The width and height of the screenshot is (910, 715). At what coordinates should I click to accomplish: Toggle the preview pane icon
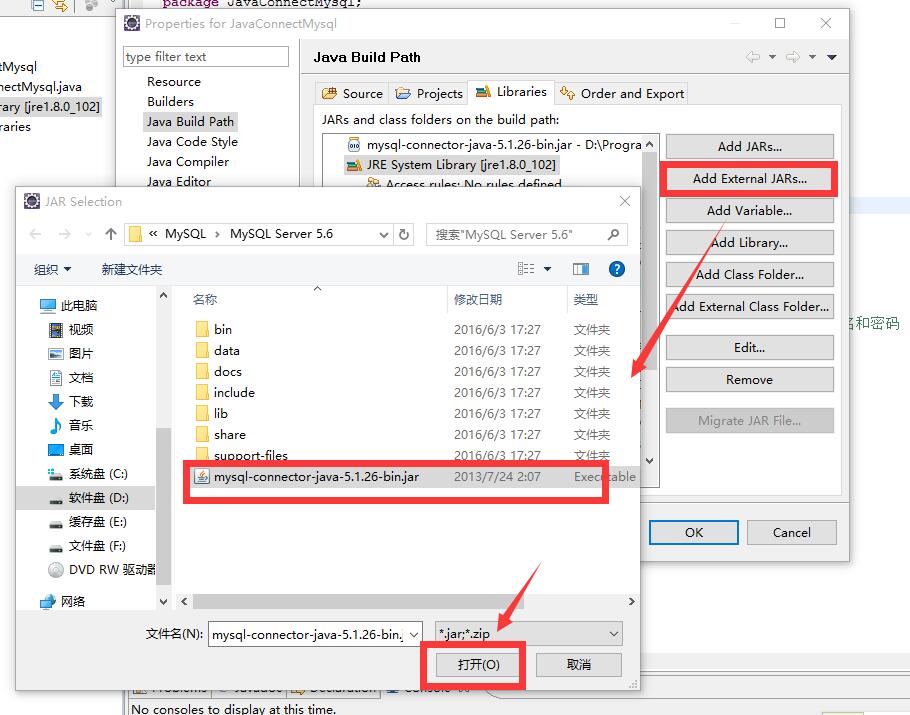click(581, 268)
